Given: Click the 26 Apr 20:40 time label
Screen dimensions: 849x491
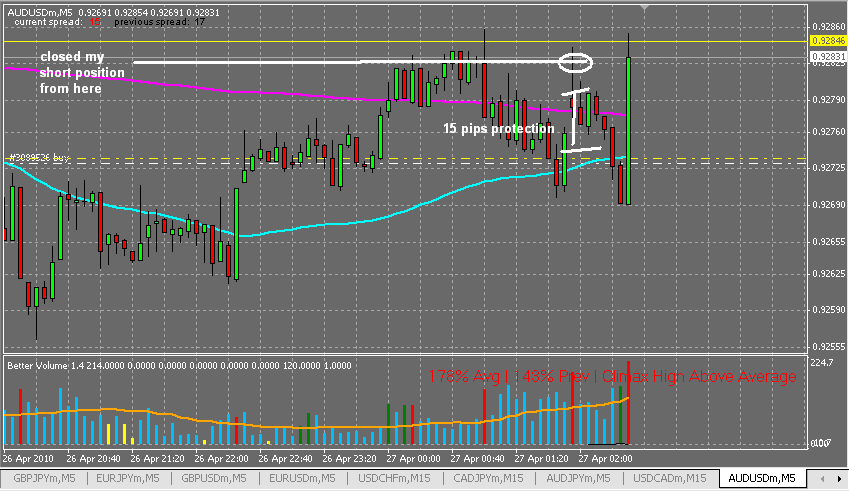Looking at the screenshot, I should click(x=93, y=459).
